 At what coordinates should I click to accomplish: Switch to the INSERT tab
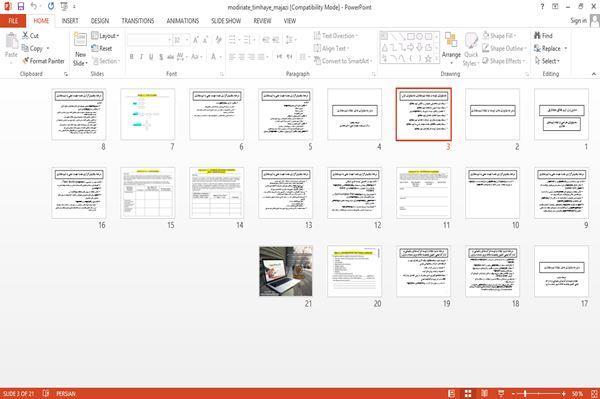coord(70,21)
